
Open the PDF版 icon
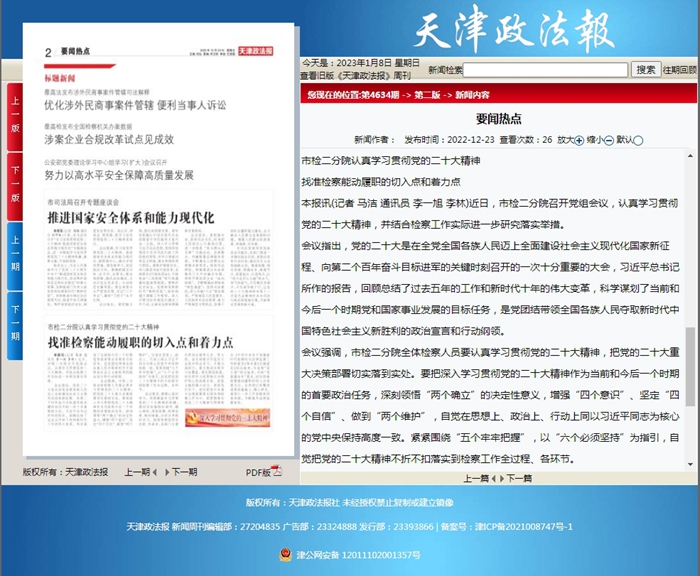point(277,471)
